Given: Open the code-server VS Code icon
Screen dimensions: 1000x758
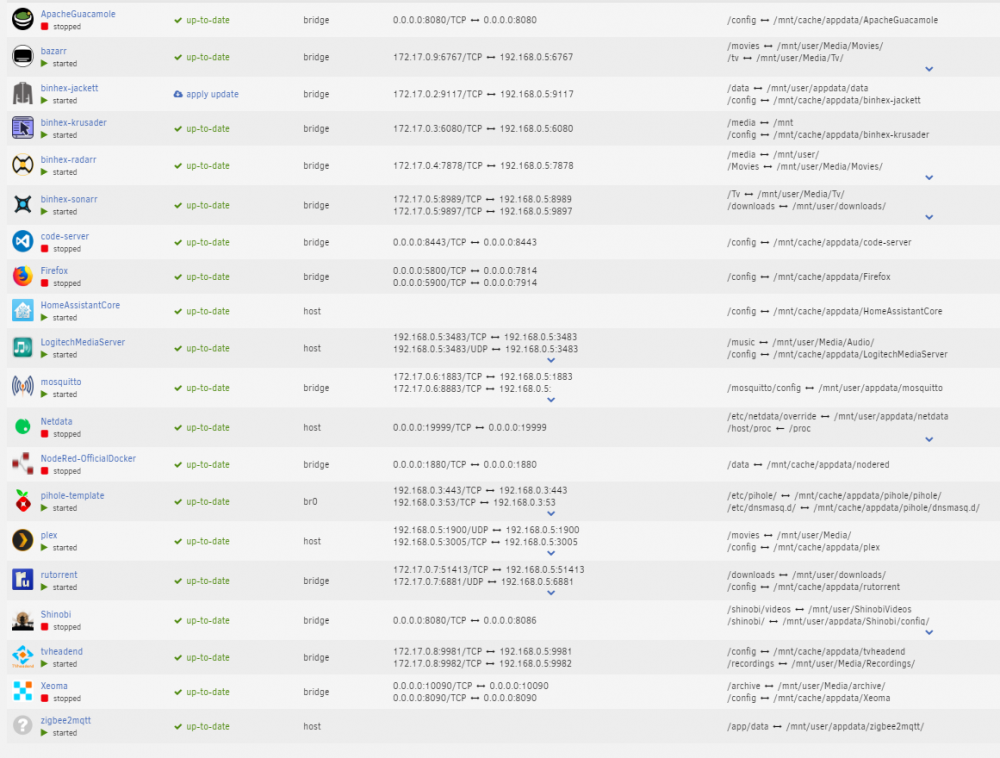Looking at the screenshot, I should (22, 241).
